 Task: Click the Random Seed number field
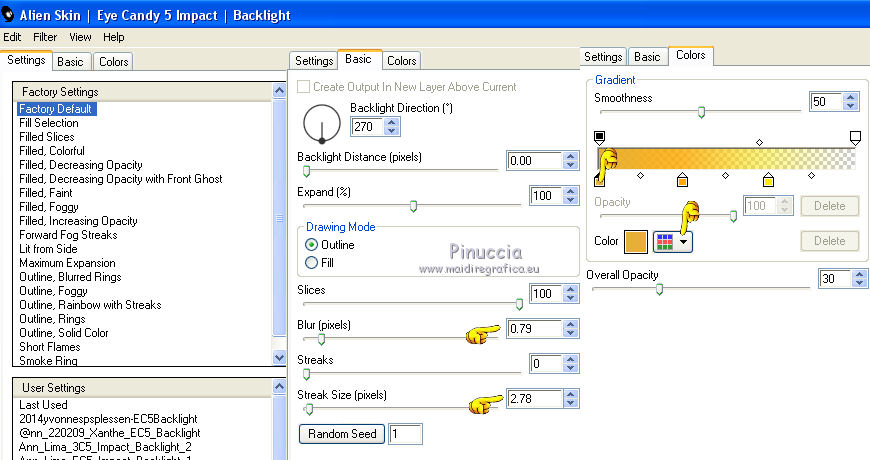[x=405, y=434]
